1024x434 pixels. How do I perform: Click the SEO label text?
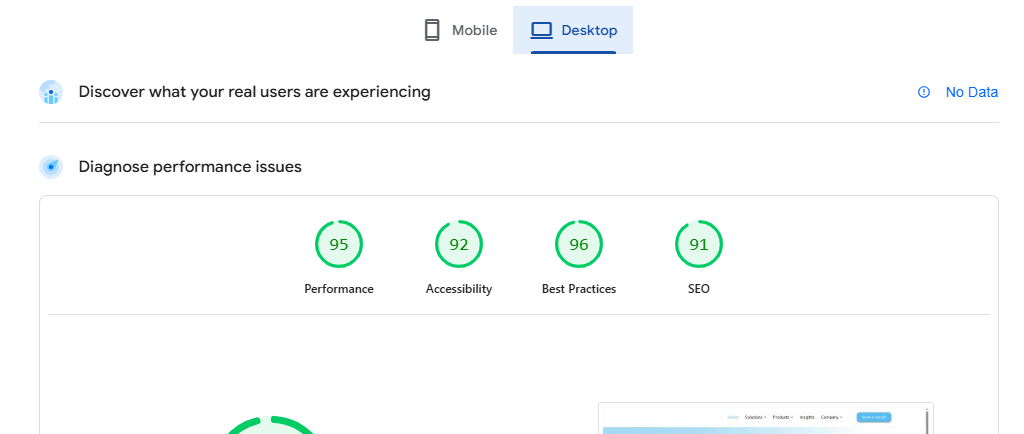[699, 289]
